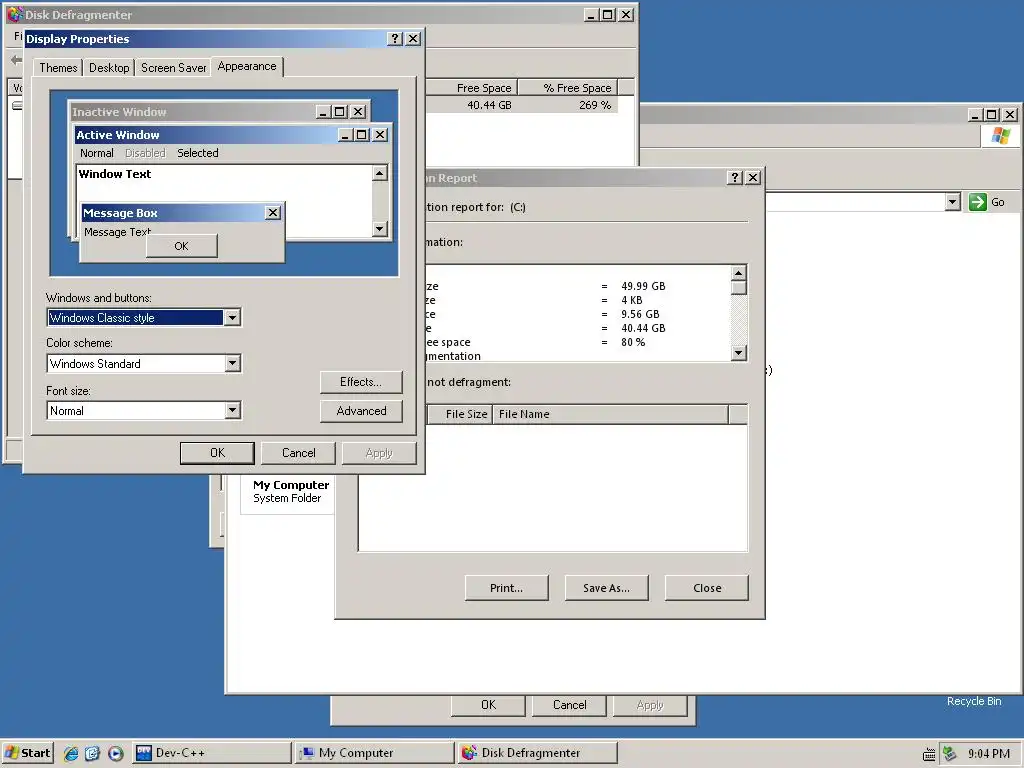Screen dimensions: 1024x768
Task: Switch to Dev-C++ taskbar button
Action: pyautogui.click(x=212, y=753)
